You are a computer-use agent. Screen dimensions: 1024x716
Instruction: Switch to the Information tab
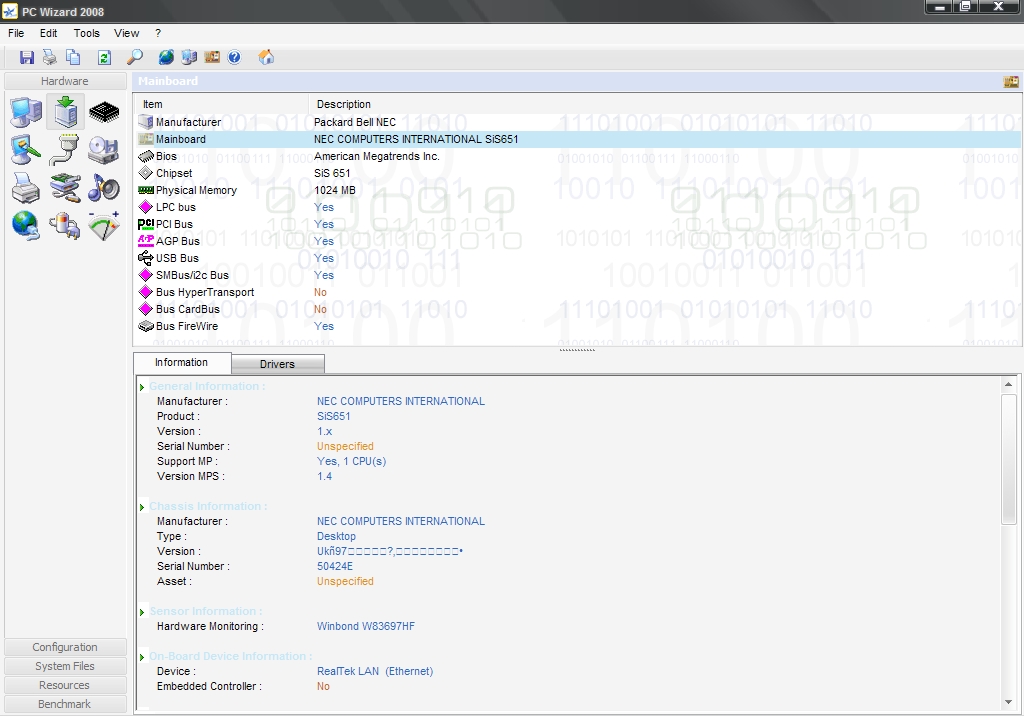point(182,363)
